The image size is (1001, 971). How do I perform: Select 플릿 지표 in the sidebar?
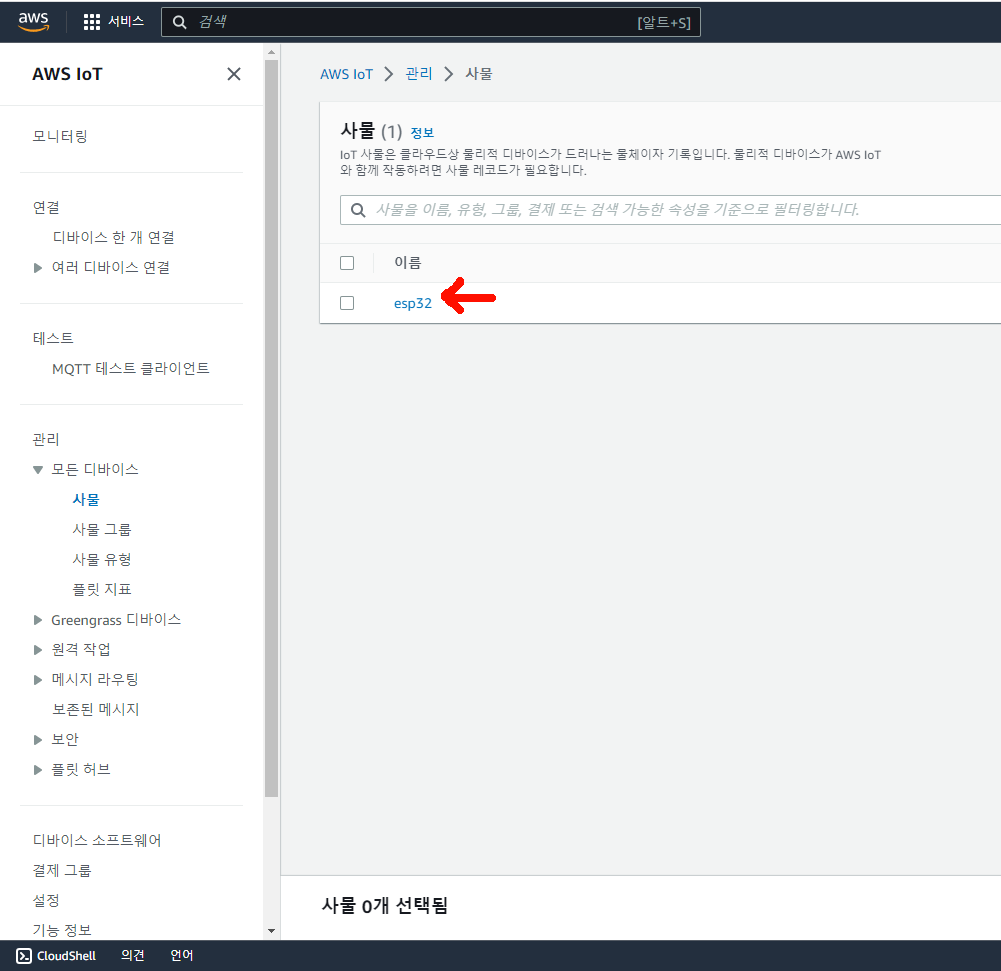102,589
